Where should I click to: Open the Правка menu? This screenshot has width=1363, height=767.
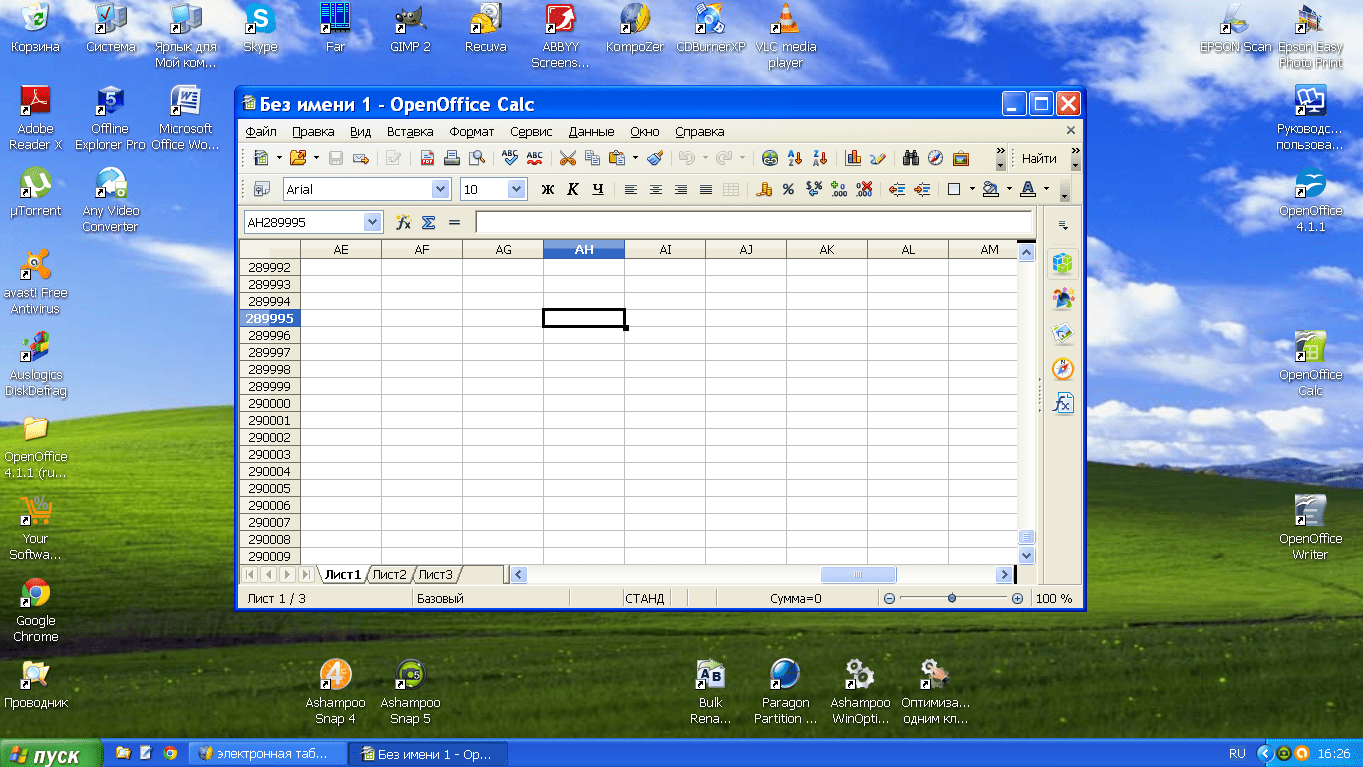(x=313, y=131)
